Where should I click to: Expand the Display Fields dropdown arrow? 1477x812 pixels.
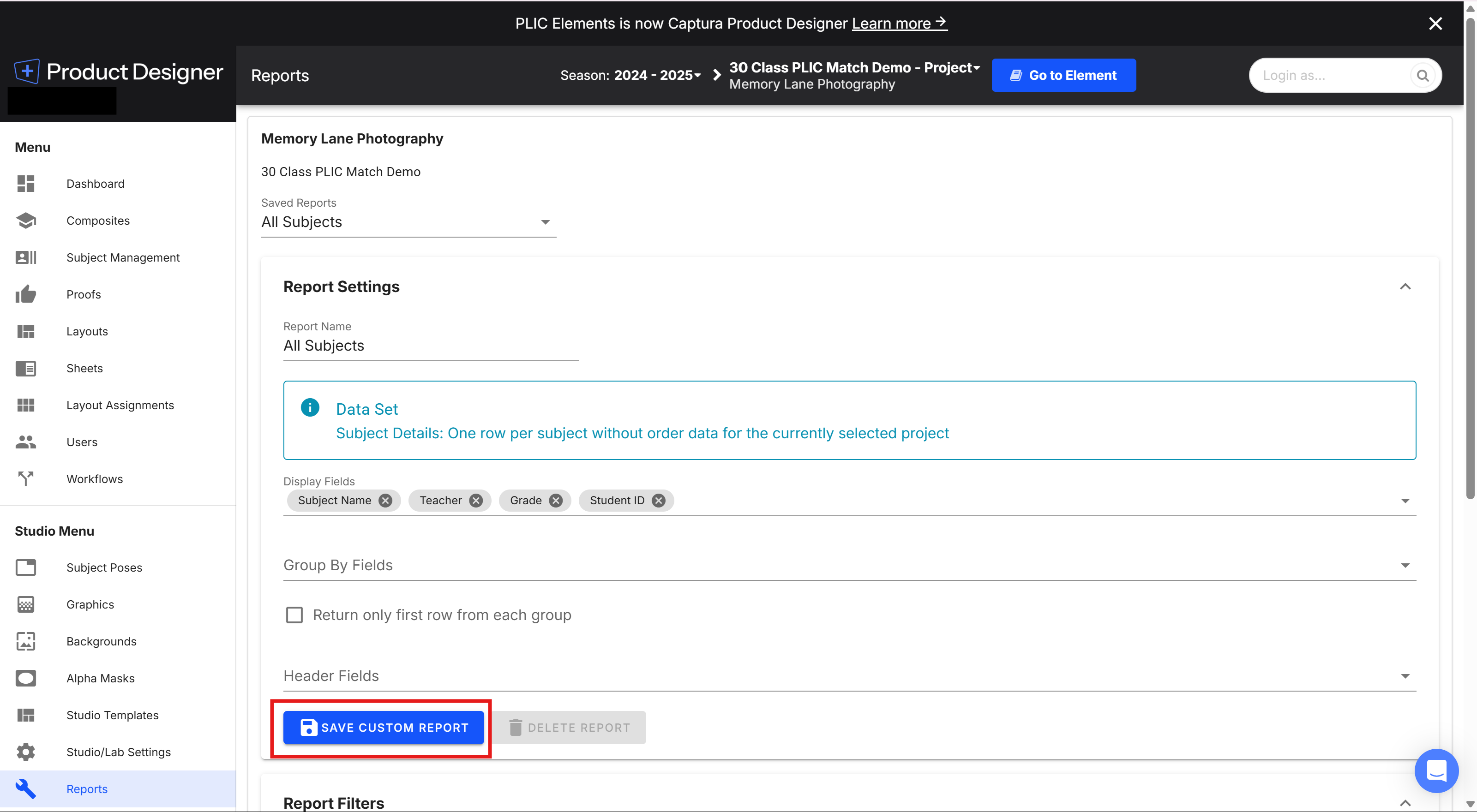(x=1405, y=501)
